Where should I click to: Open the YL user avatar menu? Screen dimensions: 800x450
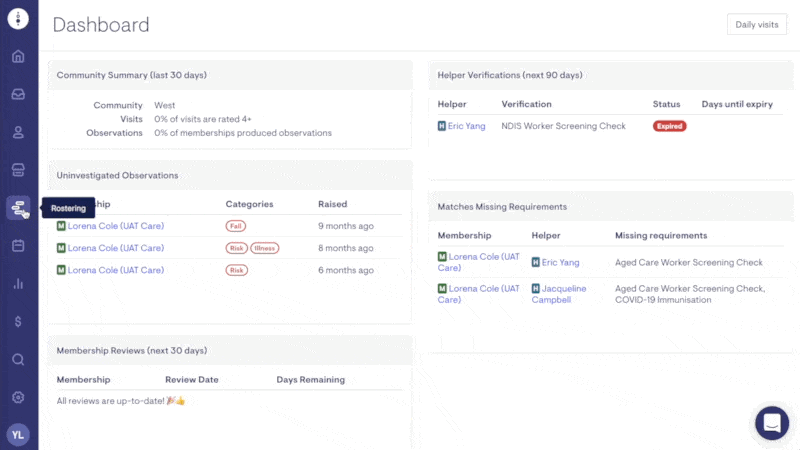coord(18,434)
